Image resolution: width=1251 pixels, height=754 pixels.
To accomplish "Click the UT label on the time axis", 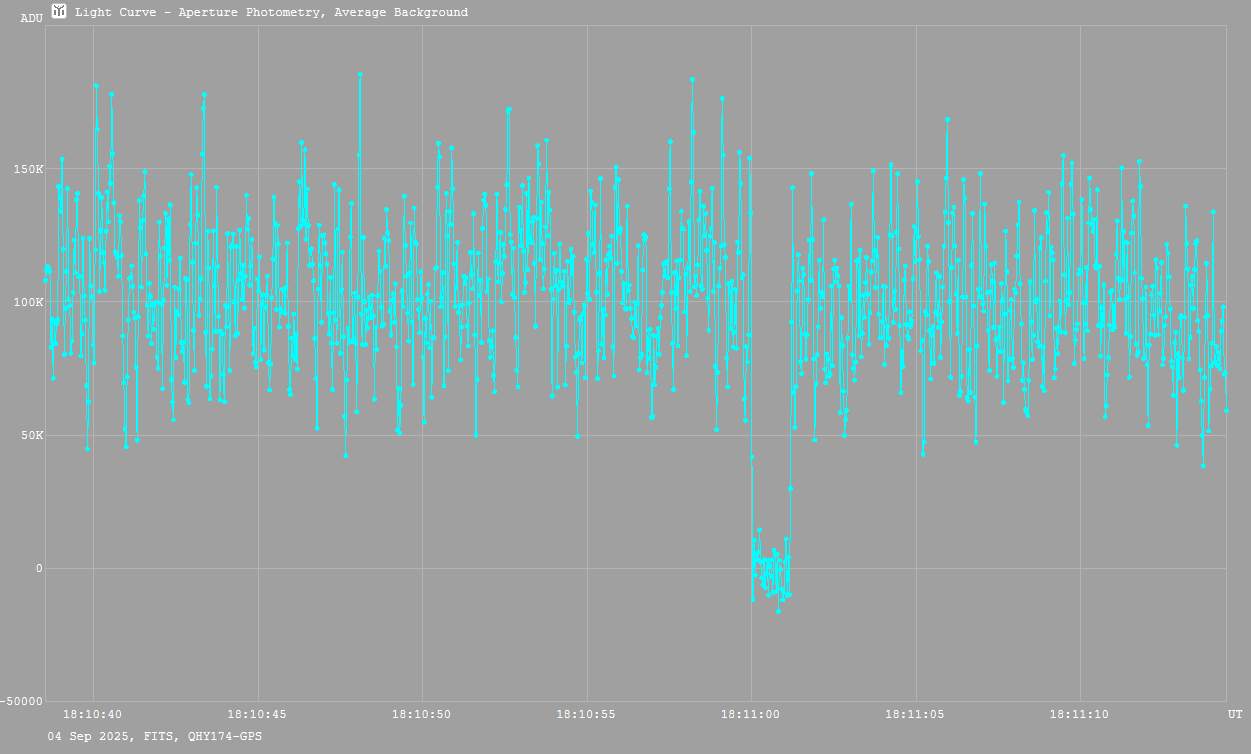I will point(1235,714).
